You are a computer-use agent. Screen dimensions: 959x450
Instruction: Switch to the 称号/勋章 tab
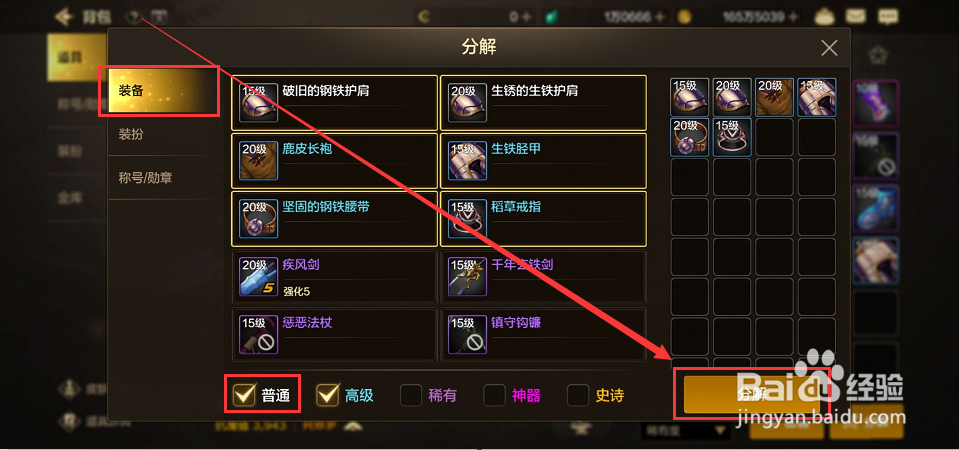coord(163,178)
